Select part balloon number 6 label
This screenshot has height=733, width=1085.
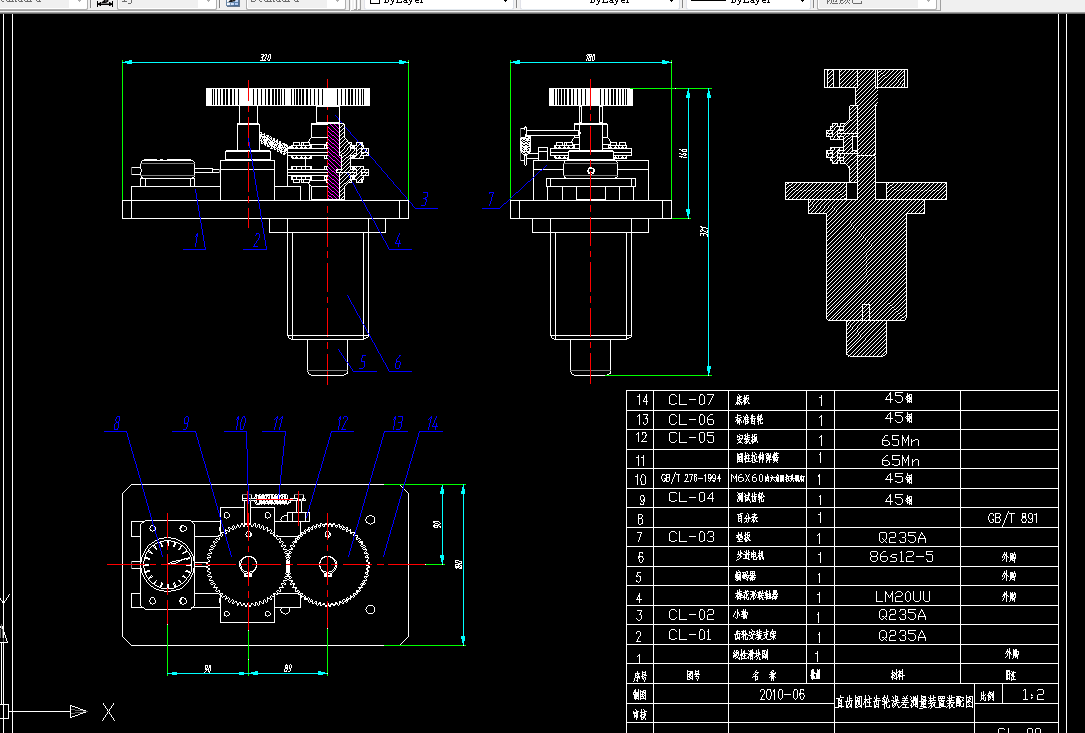tap(398, 362)
